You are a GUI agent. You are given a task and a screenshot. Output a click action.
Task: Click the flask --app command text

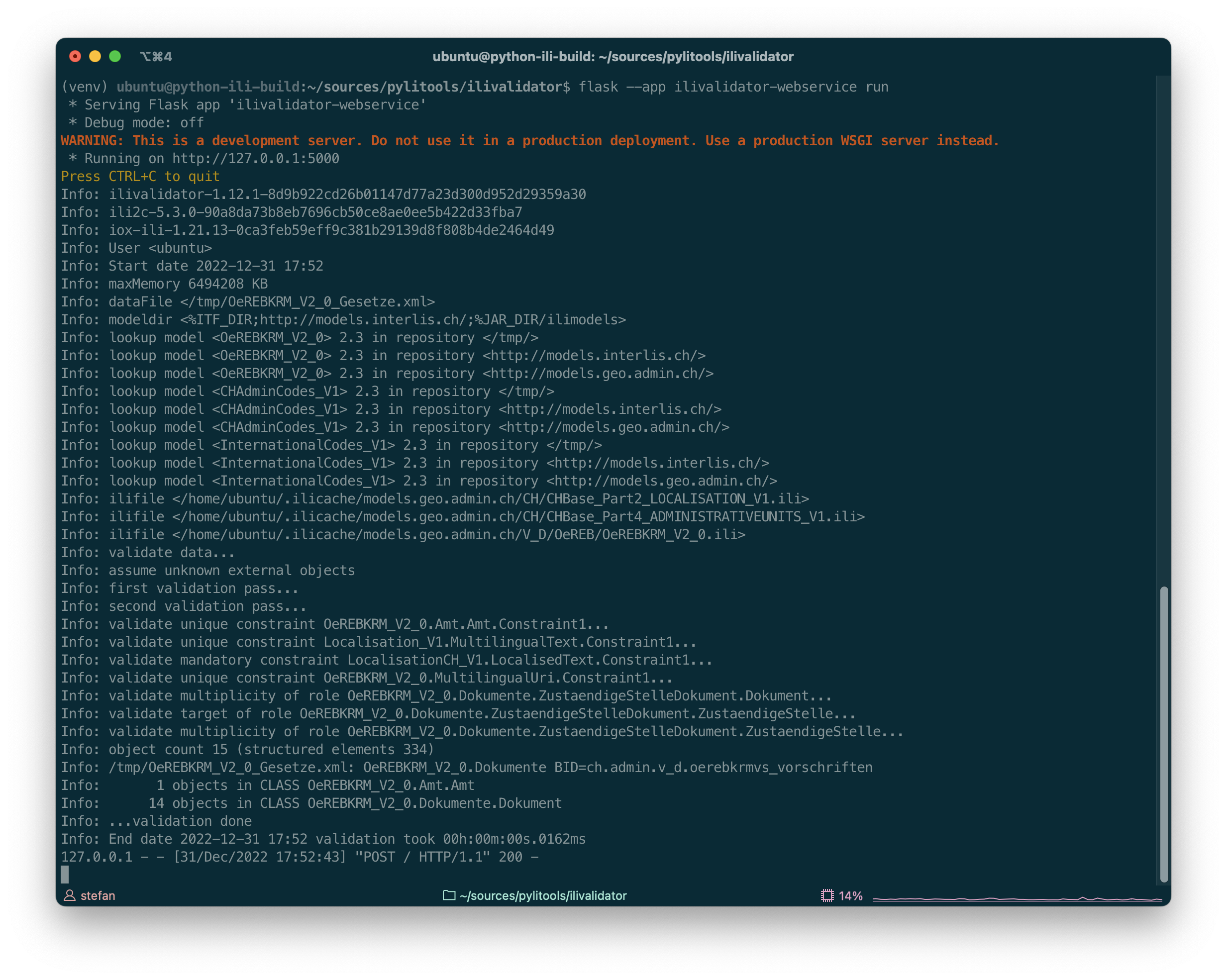733,87
